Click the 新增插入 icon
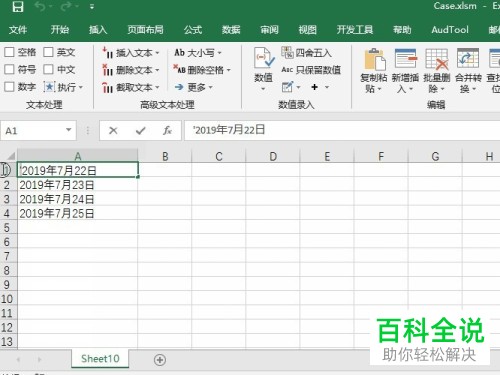The image size is (500, 375). 406,58
